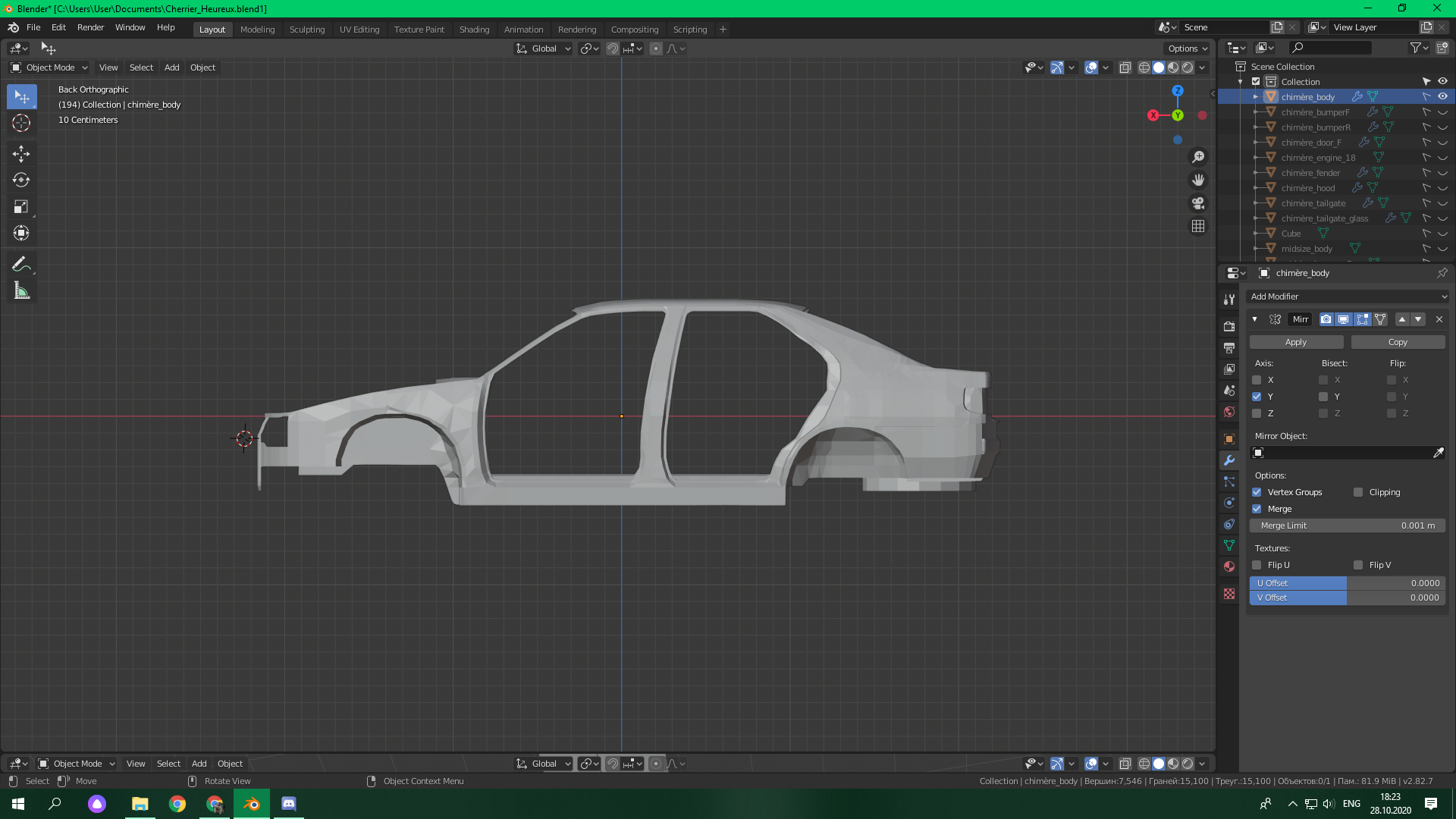This screenshot has height=819, width=1456.
Task: Switch to orthographic/perspective grid icon
Action: 1198,226
